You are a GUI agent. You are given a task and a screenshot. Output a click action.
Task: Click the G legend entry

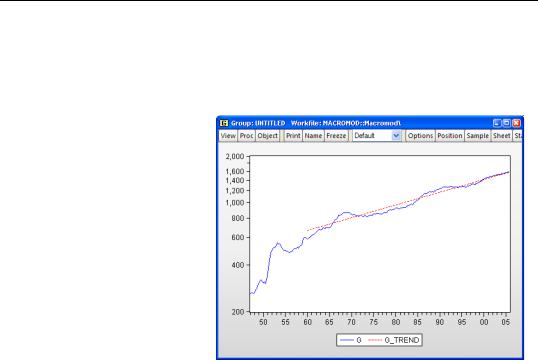pyautogui.click(x=351, y=340)
